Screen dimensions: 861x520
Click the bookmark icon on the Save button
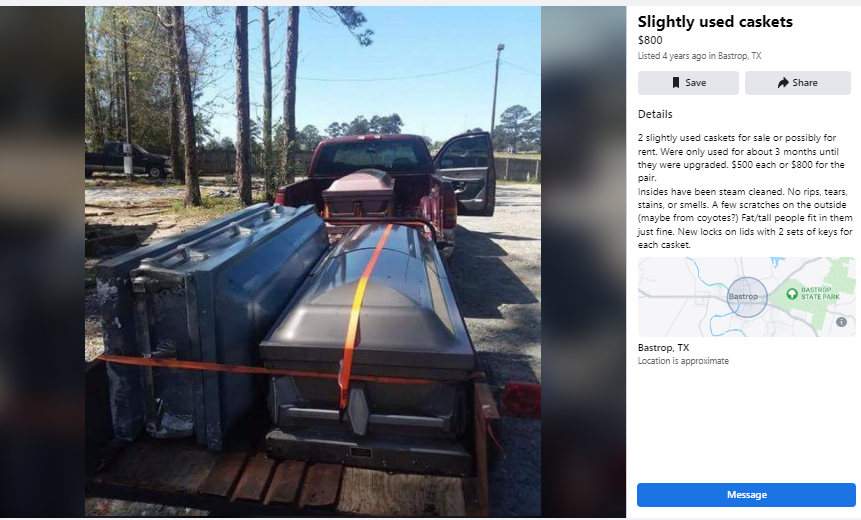(675, 83)
